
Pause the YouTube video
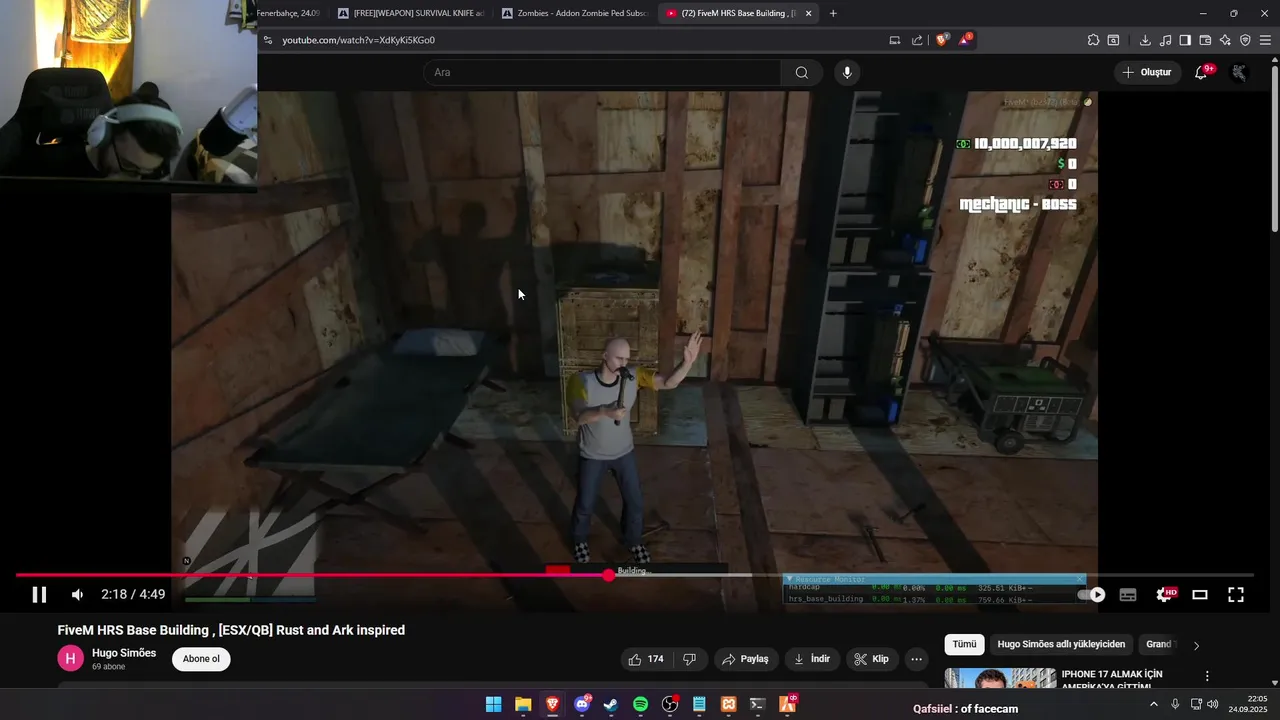click(x=39, y=595)
